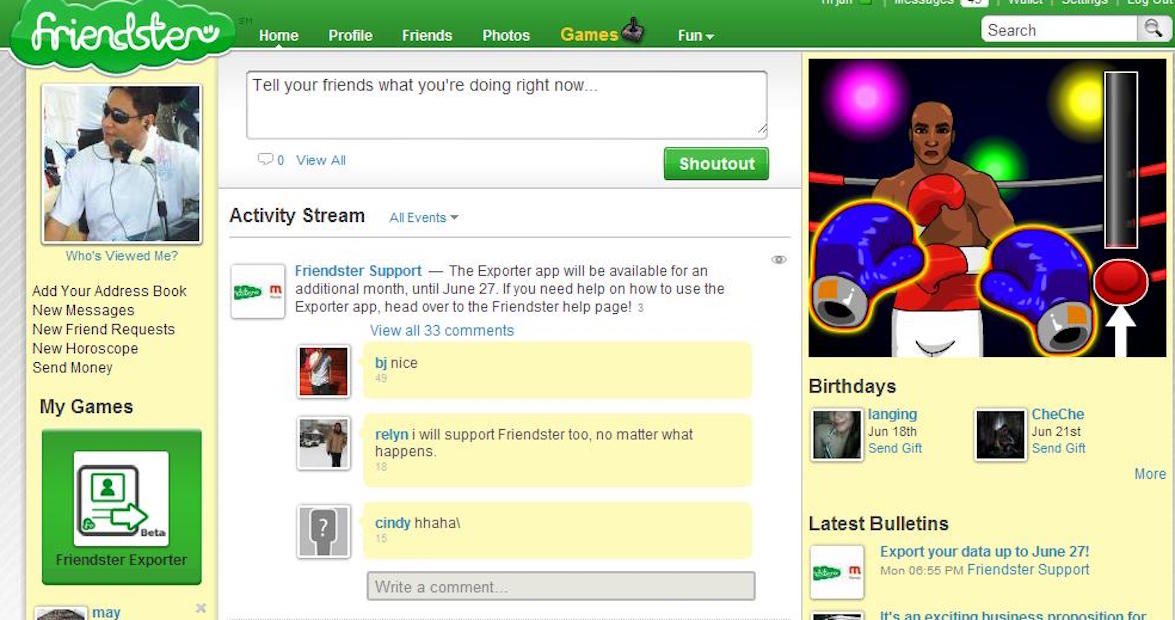Click the comment bubble icon under status box
This screenshot has width=1175, height=620.
pos(265,160)
